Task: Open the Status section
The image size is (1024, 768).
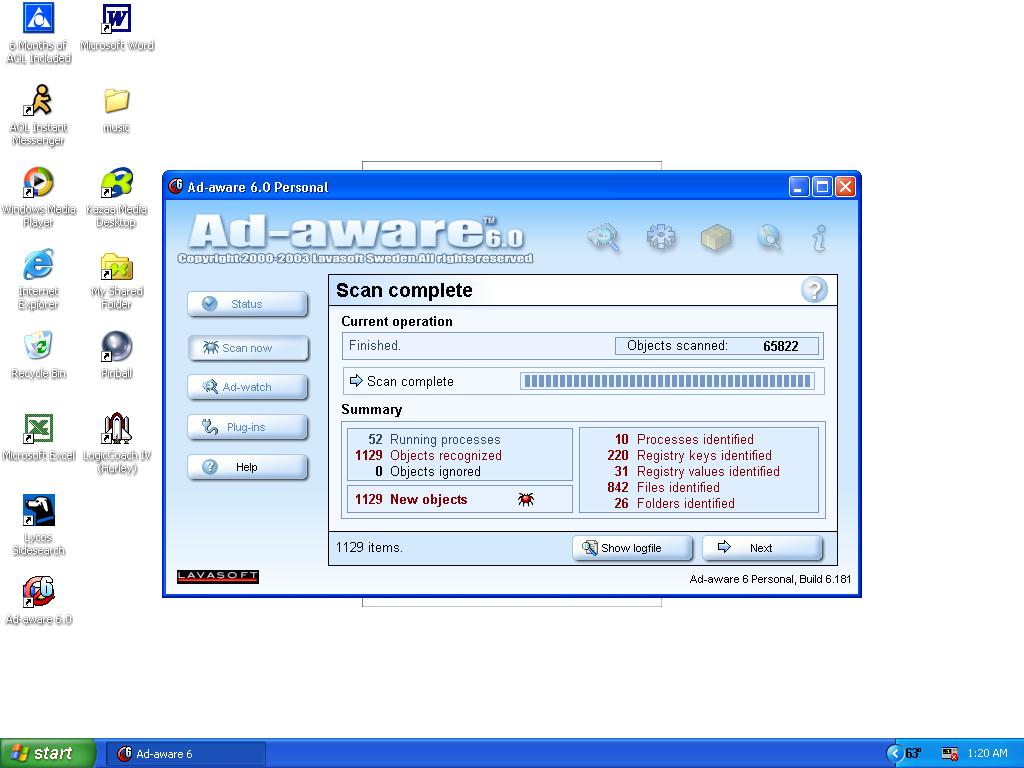Action: coord(248,304)
